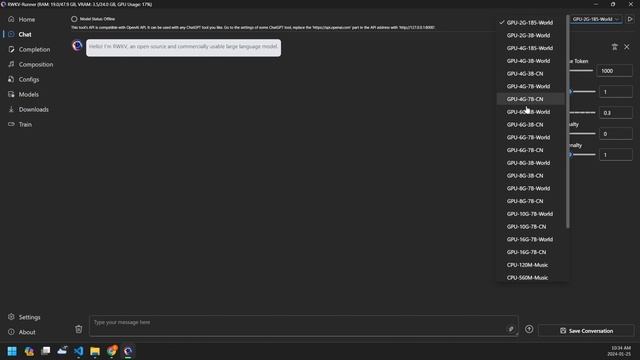The image size is (640, 360).
Task: Click the taskbar clock showing date
Action: point(620,351)
